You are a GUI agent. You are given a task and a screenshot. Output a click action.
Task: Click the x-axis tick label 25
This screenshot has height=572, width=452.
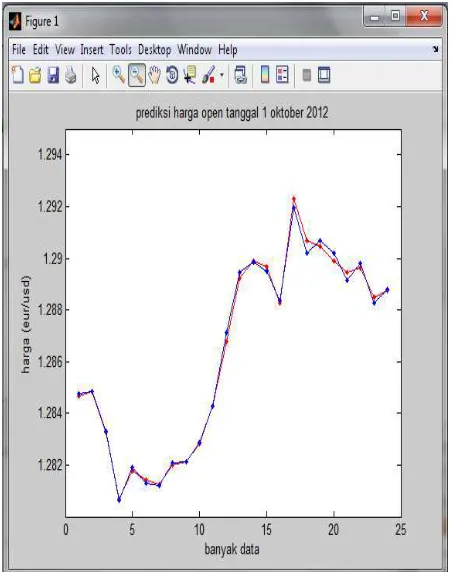click(401, 530)
